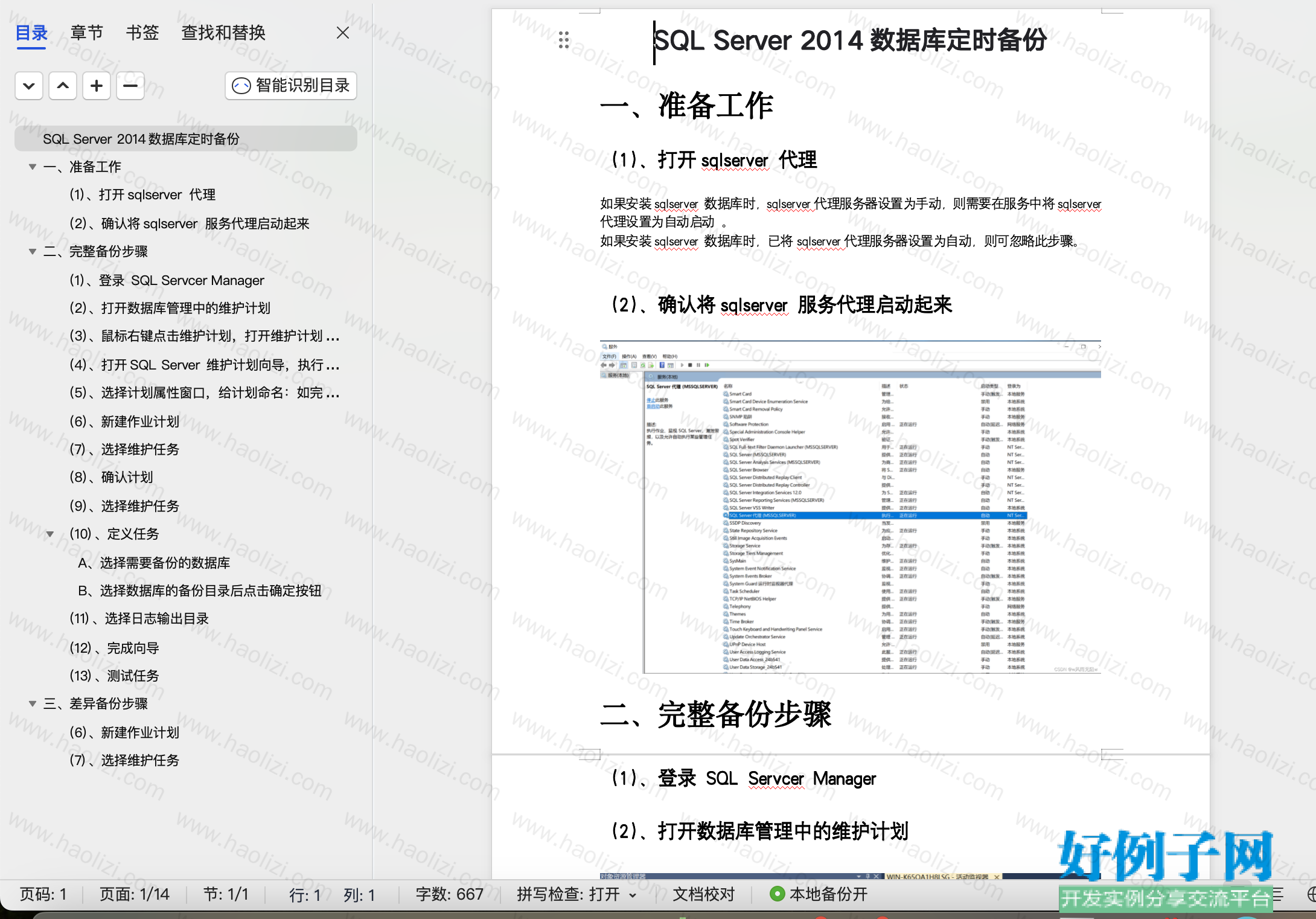Click the 智能识别目录 button

(291, 86)
